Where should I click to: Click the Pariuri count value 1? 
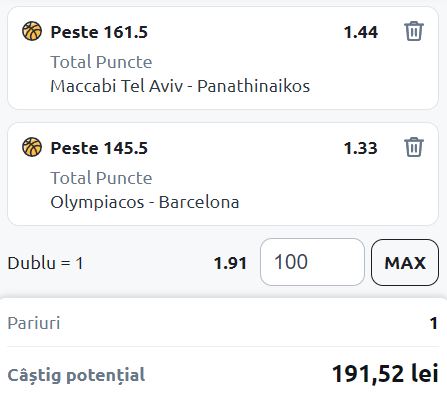(x=433, y=323)
